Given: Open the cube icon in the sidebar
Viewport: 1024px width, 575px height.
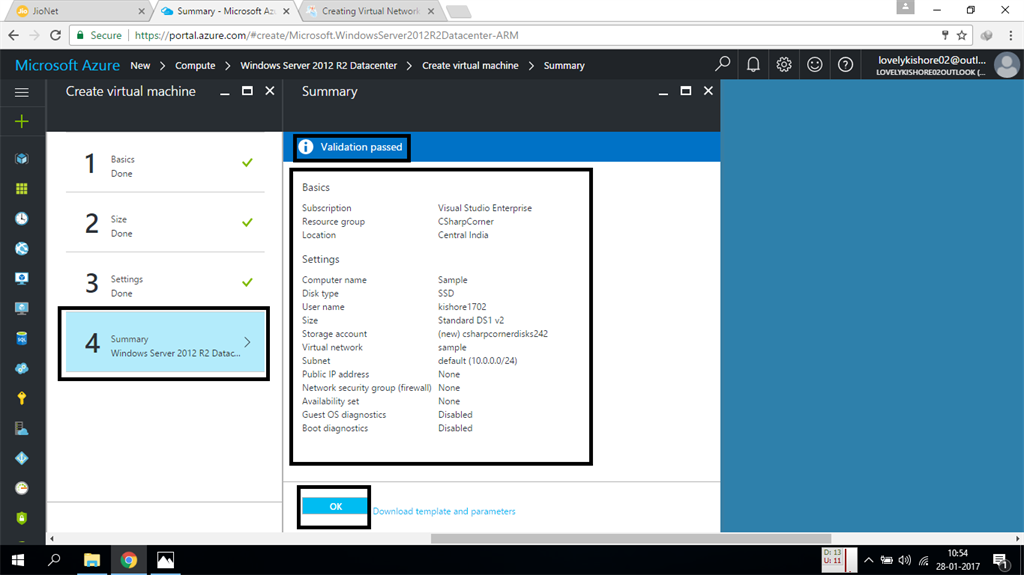Looking at the screenshot, I should (22, 159).
